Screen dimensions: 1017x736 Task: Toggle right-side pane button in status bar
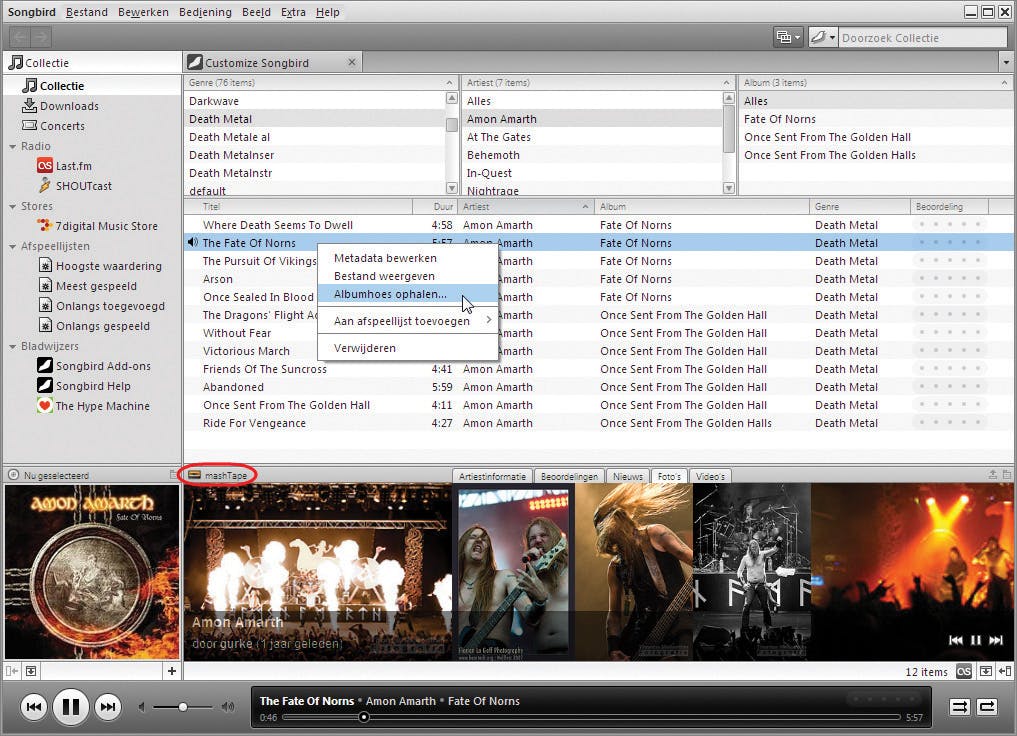(x=1005, y=672)
